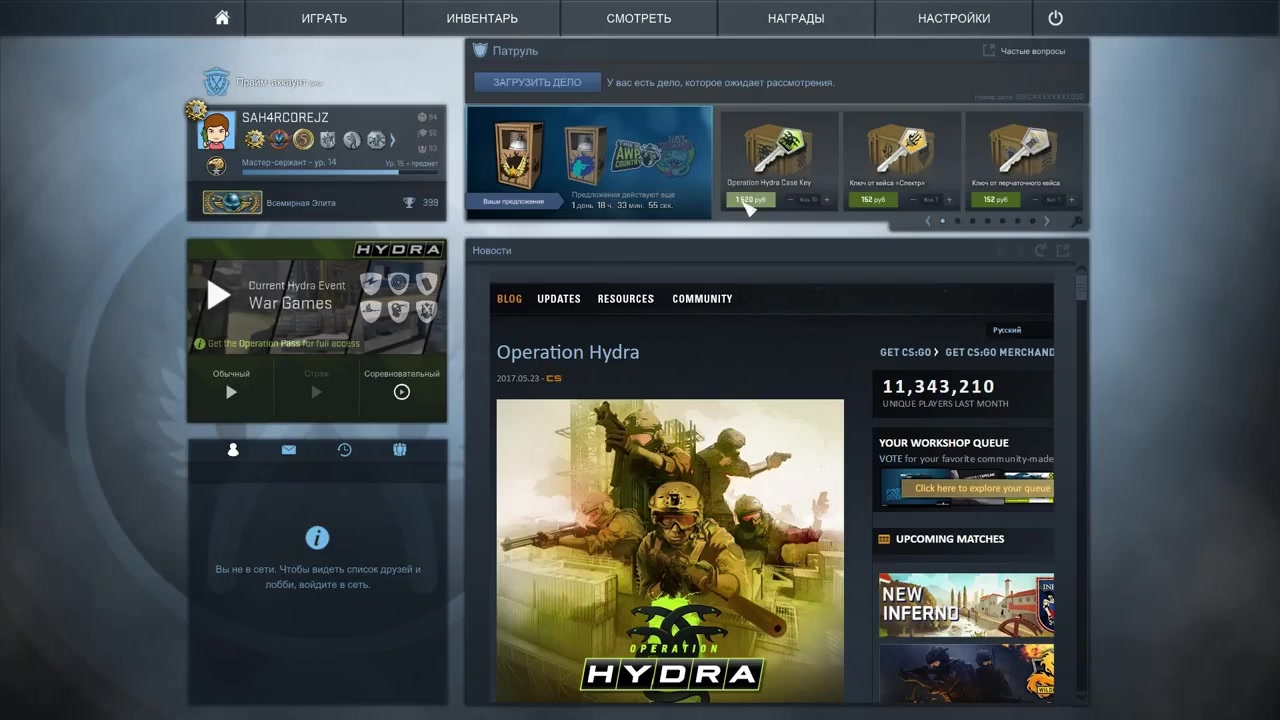The image size is (1280, 720).
Task: Click the XP progress bar
Action: point(340,173)
